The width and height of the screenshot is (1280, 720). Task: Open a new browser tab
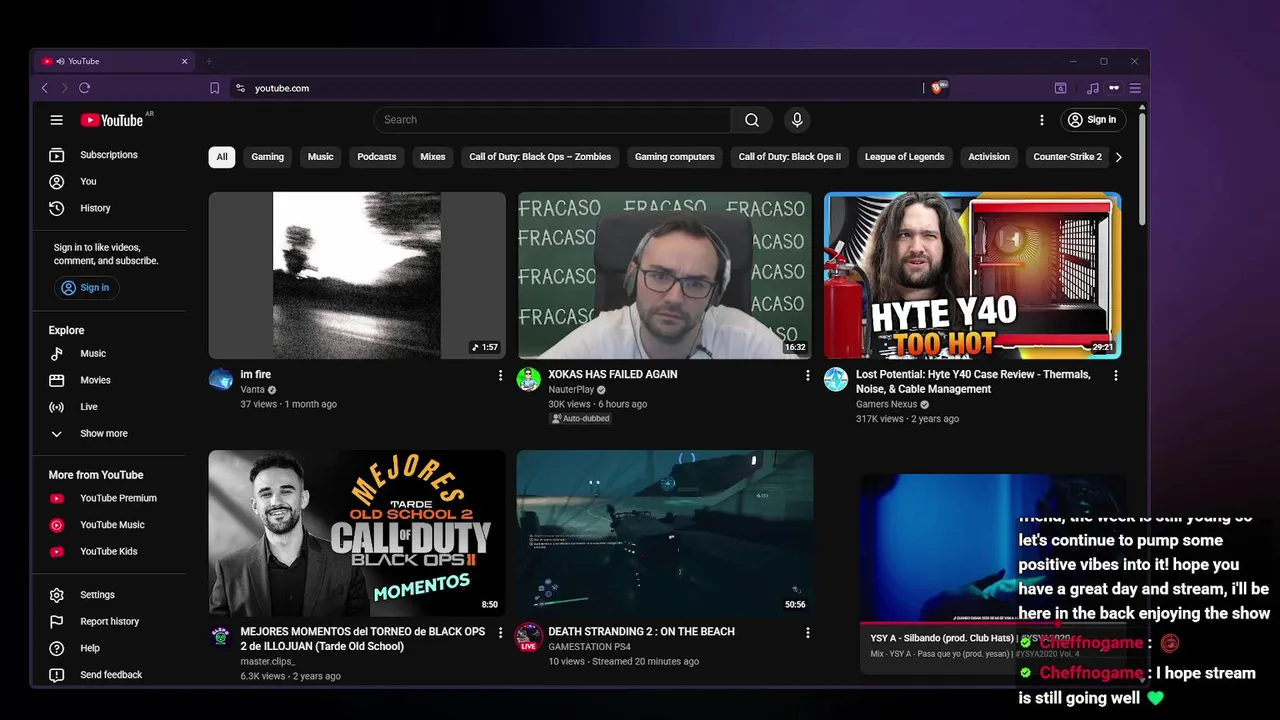209,61
